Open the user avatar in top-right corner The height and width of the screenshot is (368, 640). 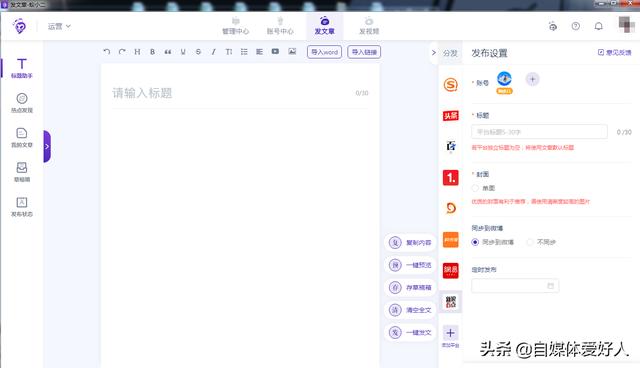pos(626,25)
